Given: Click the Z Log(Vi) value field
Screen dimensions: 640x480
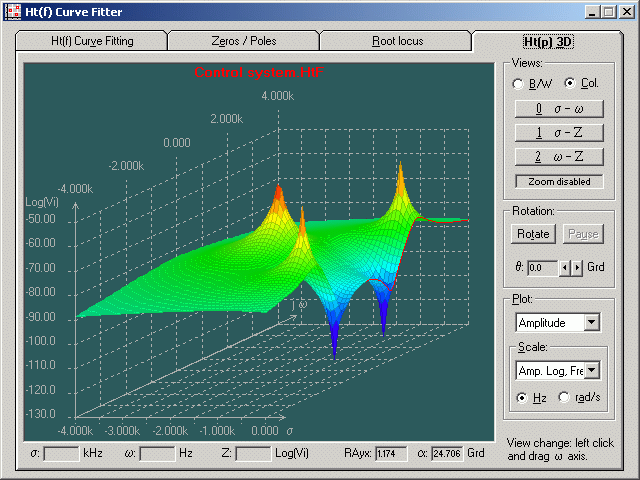Looking at the screenshot, I should coord(253,453).
